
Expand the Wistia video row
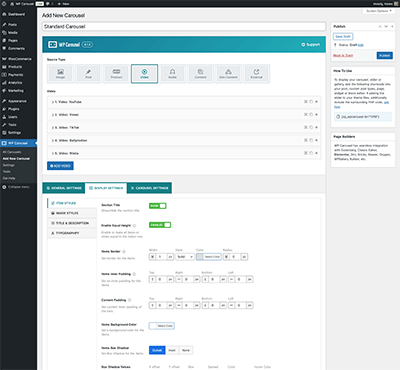[184, 153]
